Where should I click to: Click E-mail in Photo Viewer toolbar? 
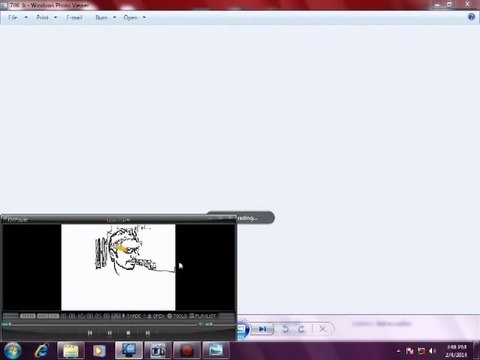tap(74, 17)
